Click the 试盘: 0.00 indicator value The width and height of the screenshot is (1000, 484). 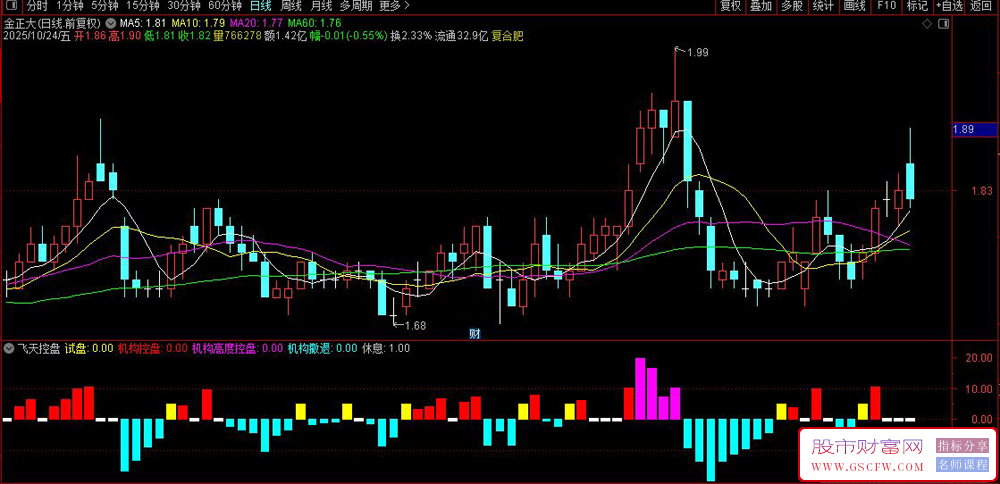89,349
